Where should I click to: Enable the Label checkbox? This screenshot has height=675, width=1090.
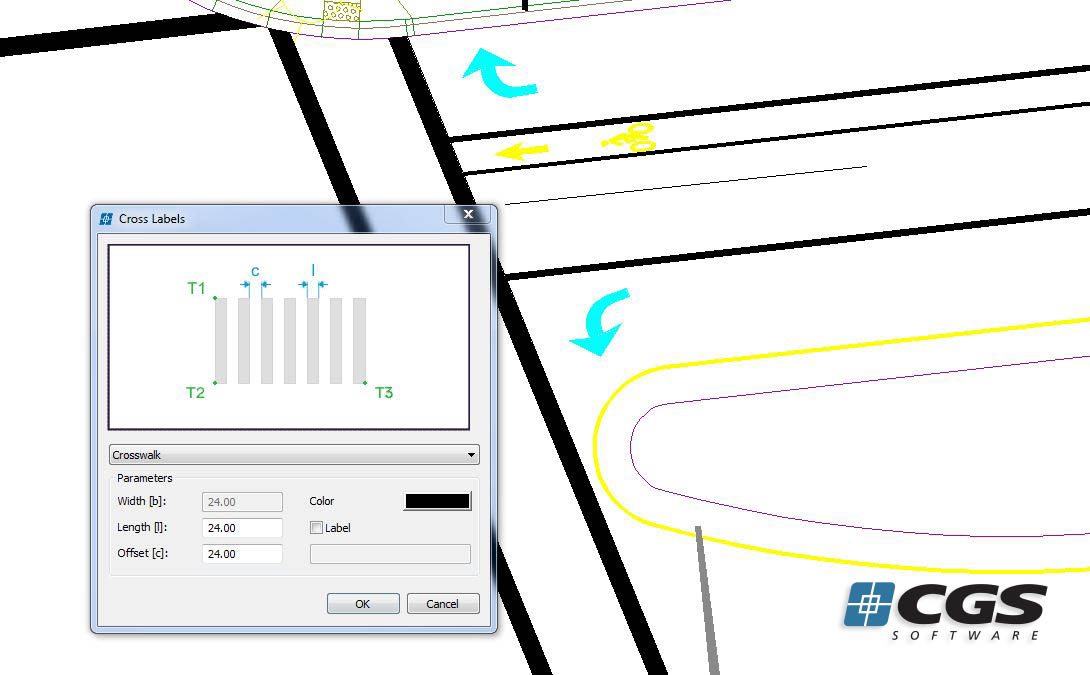[316, 528]
